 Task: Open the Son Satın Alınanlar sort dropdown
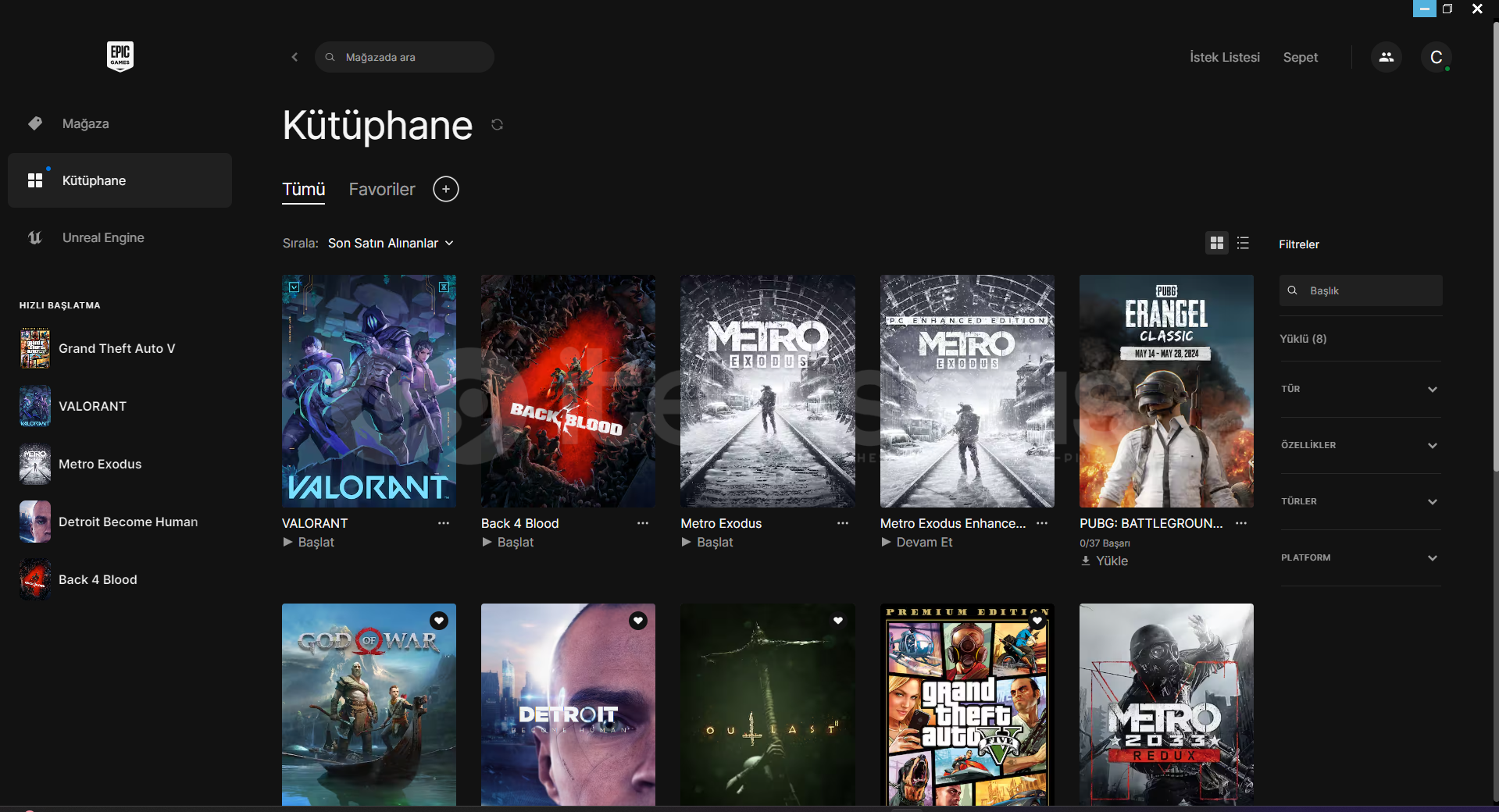point(391,244)
